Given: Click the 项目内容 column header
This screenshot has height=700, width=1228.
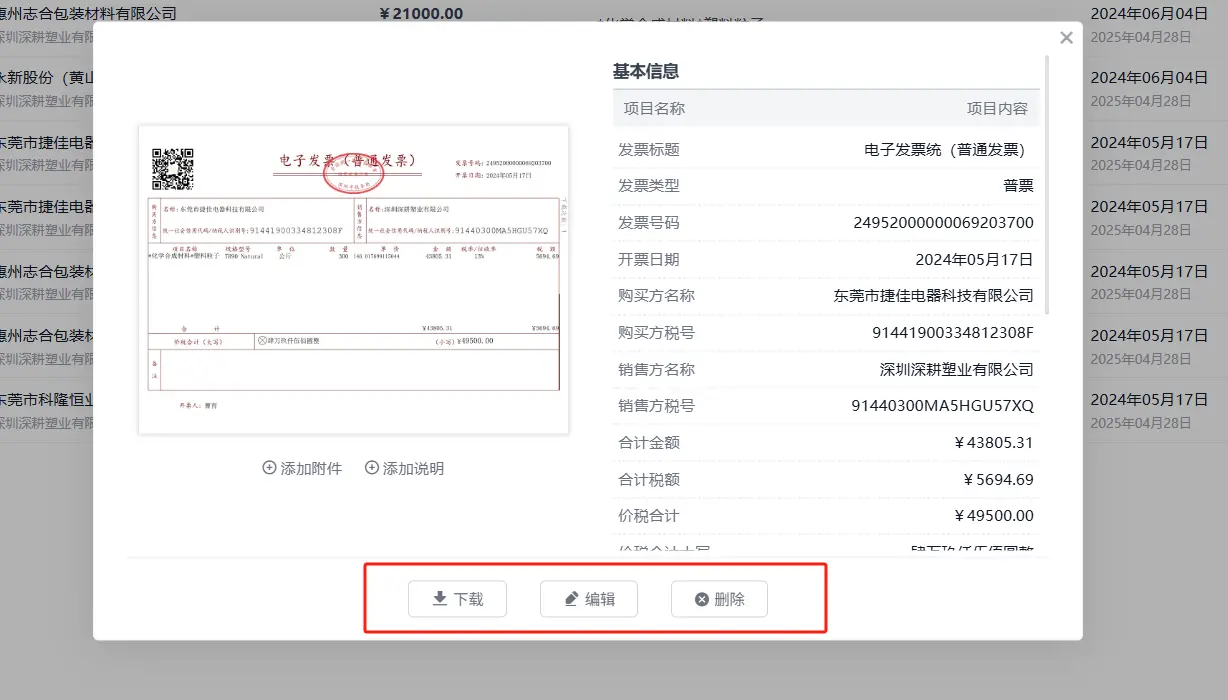Looking at the screenshot, I should point(997,108).
